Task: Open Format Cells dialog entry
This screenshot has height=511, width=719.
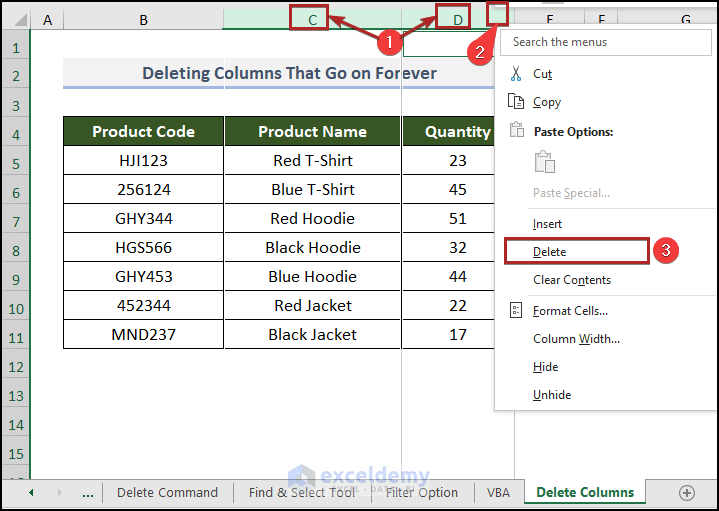Action: point(605,311)
